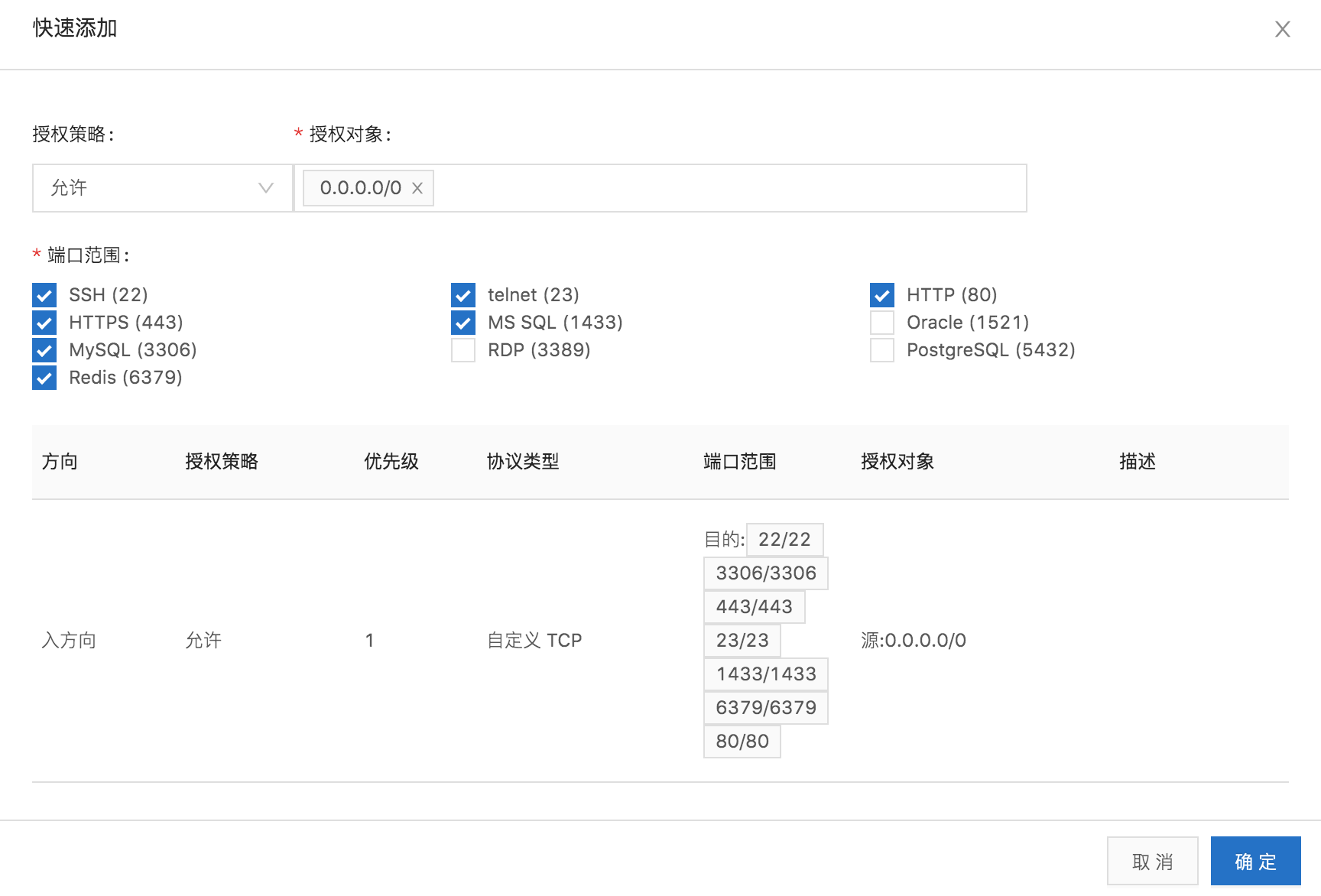Enable the PostgreSQL (5432) checkbox
The width and height of the screenshot is (1321, 896).
tap(882, 350)
